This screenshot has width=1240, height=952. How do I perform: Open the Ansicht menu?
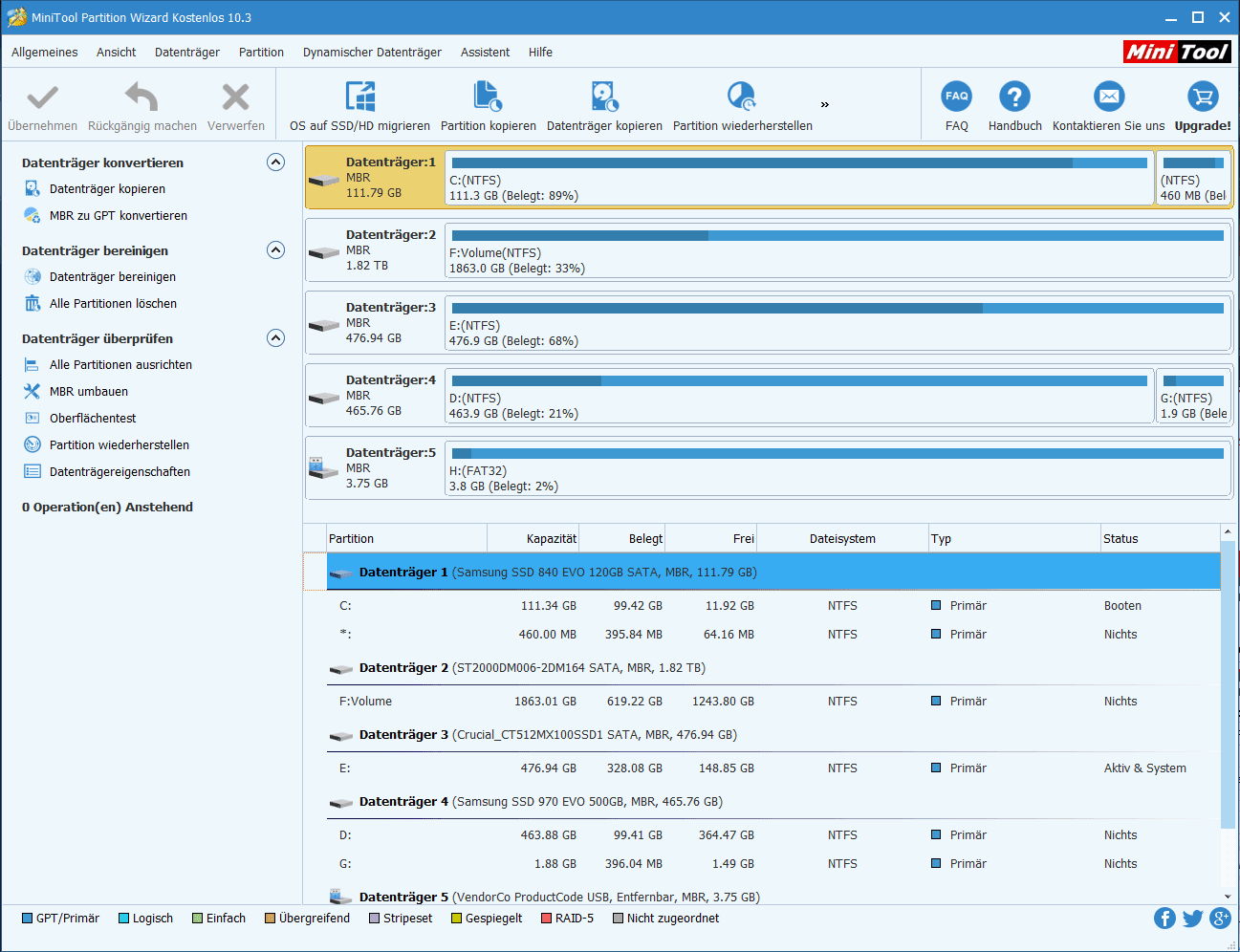pyautogui.click(x=117, y=53)
